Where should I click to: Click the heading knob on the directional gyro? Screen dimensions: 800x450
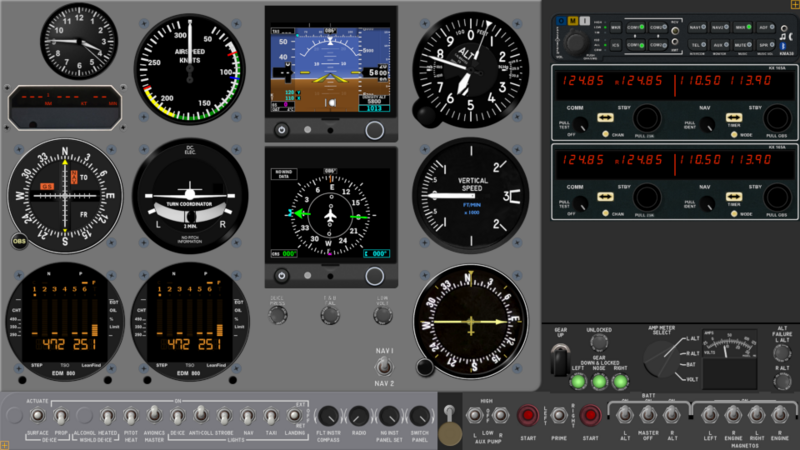(x=424, y=367)
